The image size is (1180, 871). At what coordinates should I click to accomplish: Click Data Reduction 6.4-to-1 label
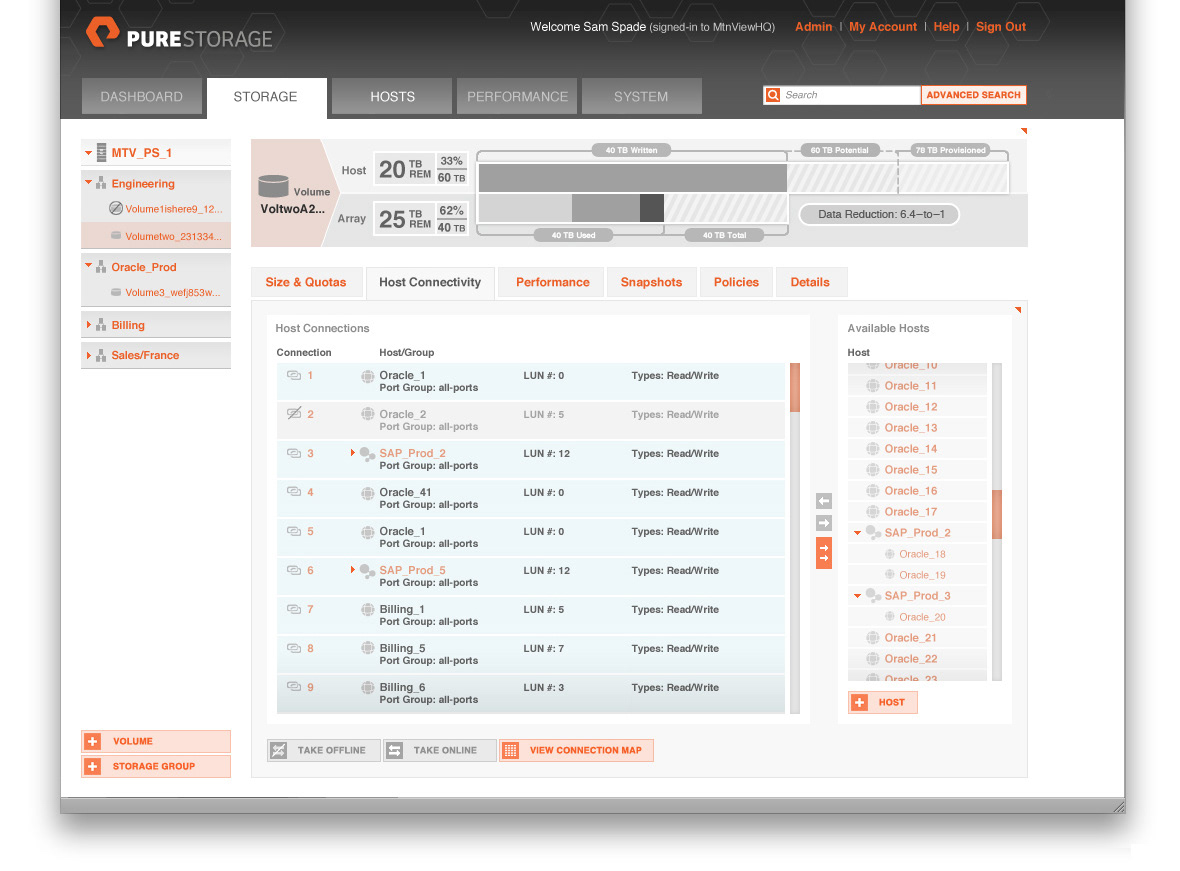point(879,215)
